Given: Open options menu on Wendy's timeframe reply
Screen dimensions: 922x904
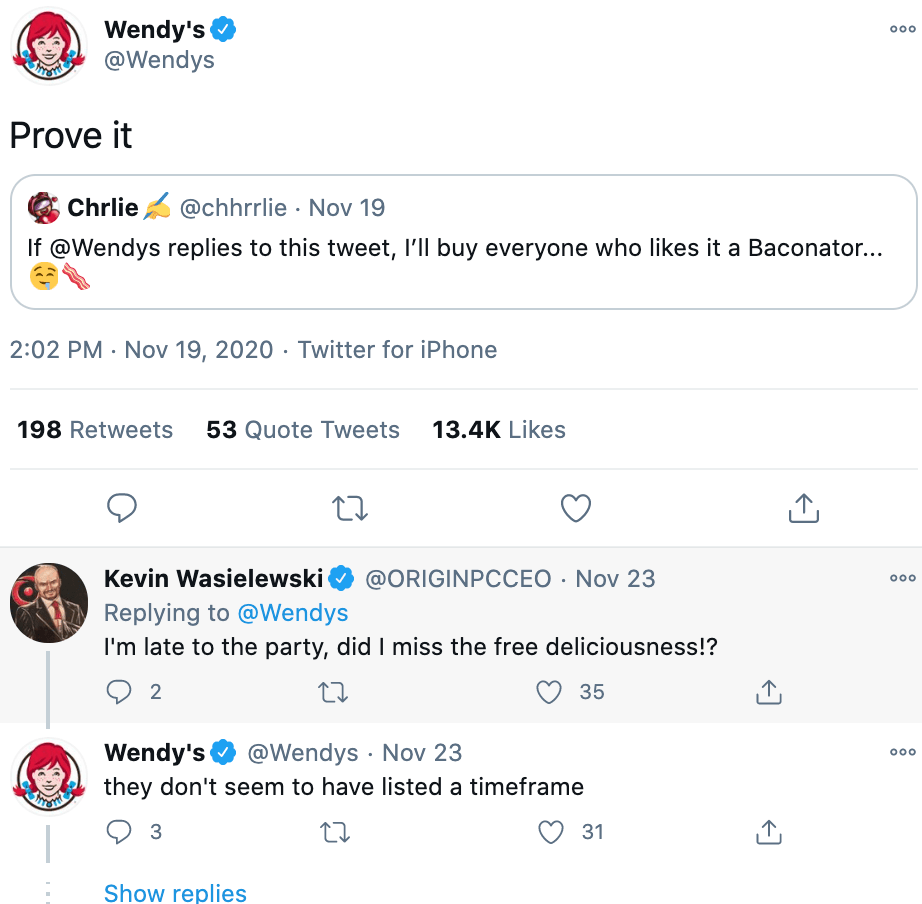Looking at the screenshot, I should (902, 752).
